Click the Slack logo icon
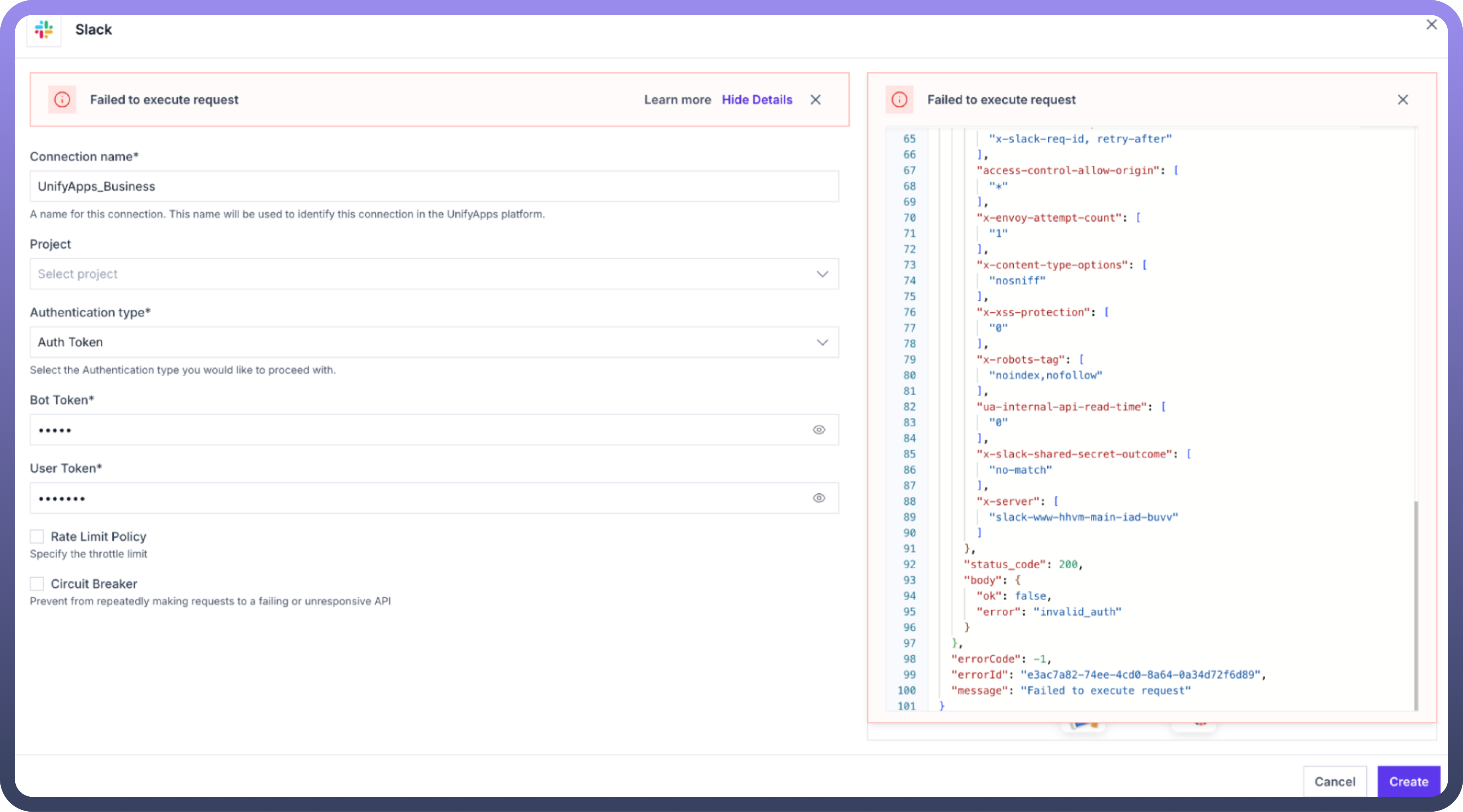The image size is (1463, 812). 44,29
